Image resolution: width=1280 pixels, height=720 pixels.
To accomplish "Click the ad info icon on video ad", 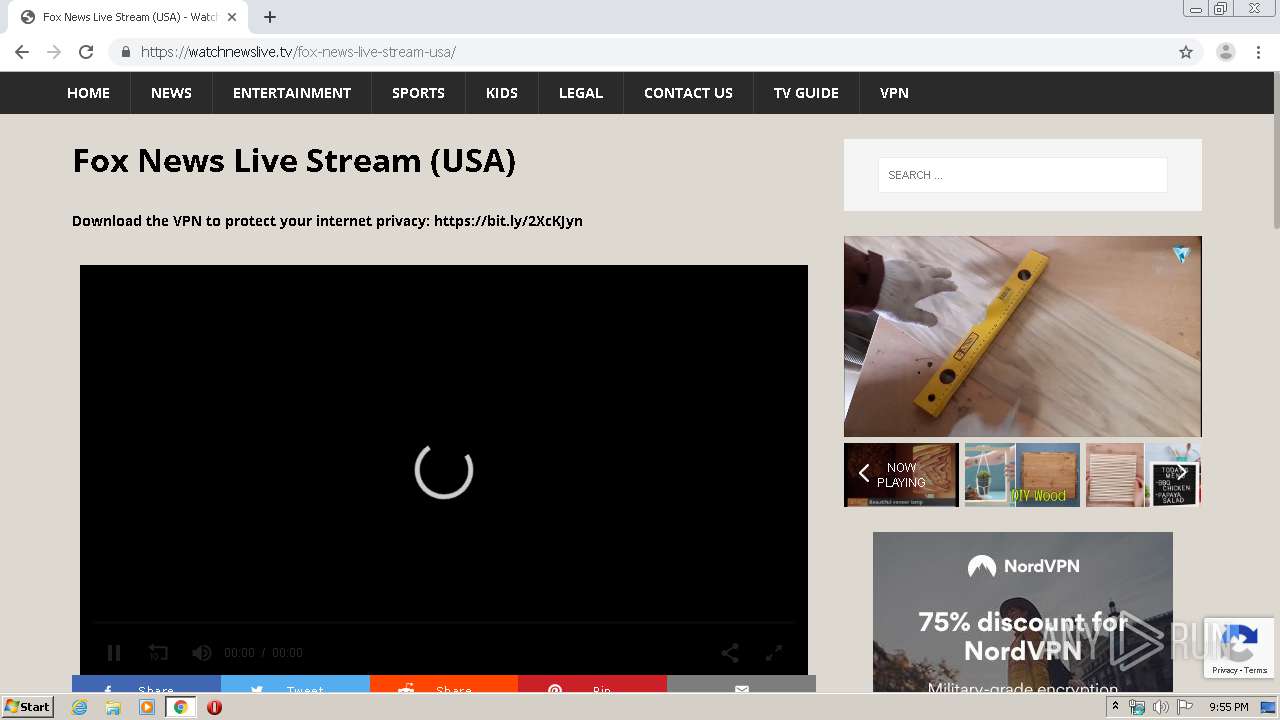I will pos(1182,254).
